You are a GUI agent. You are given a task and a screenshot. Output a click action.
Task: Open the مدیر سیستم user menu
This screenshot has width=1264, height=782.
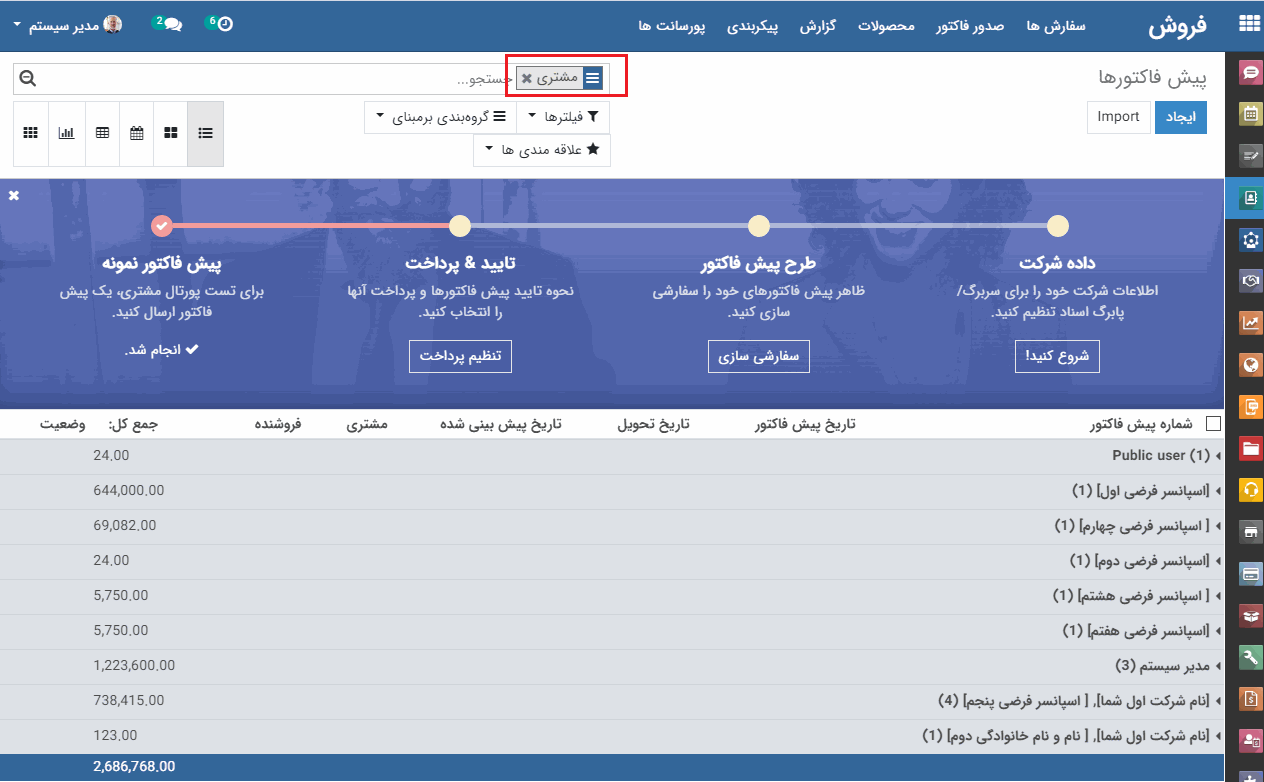68,25
